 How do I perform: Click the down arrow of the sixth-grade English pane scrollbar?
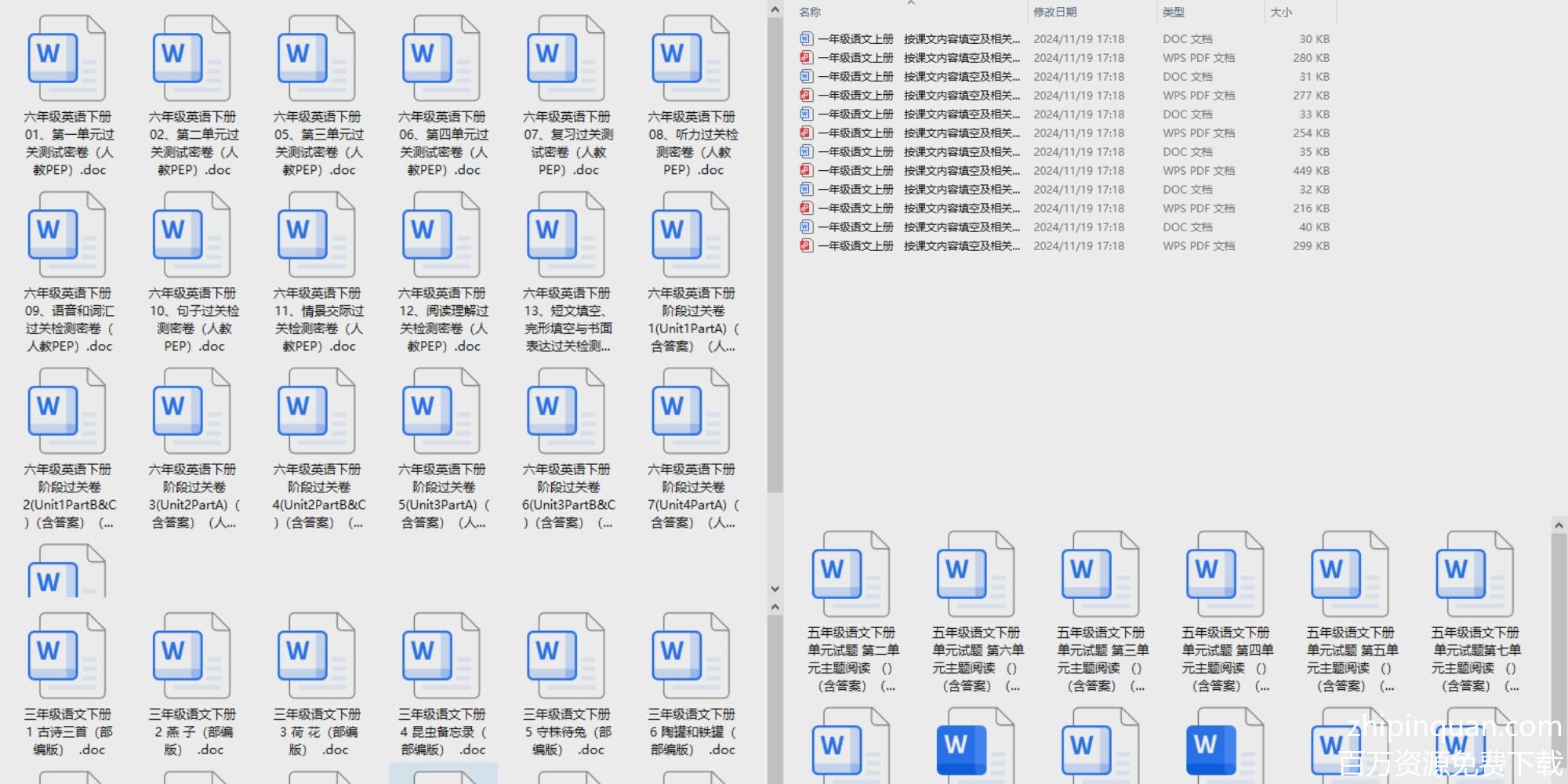[775, 589]
